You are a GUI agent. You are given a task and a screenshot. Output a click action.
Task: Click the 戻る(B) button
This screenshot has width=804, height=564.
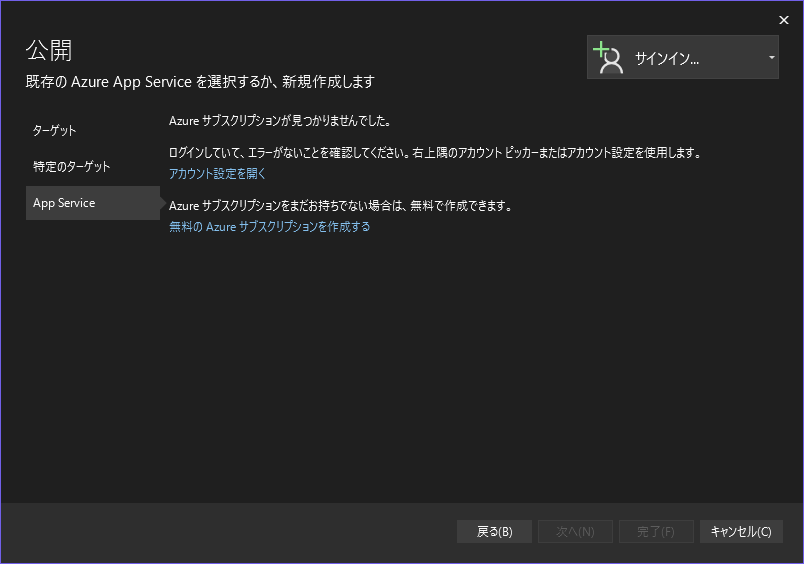[494, 532]
